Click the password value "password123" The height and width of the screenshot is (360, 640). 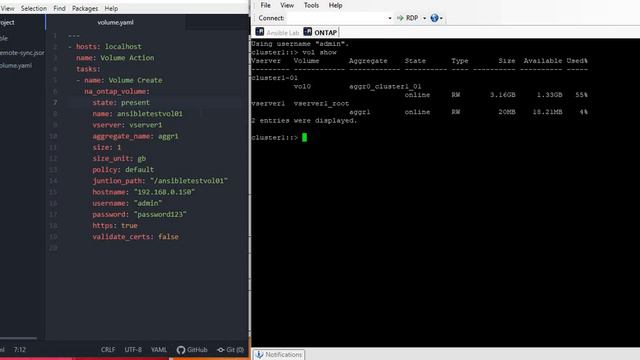tap(160, 214)
